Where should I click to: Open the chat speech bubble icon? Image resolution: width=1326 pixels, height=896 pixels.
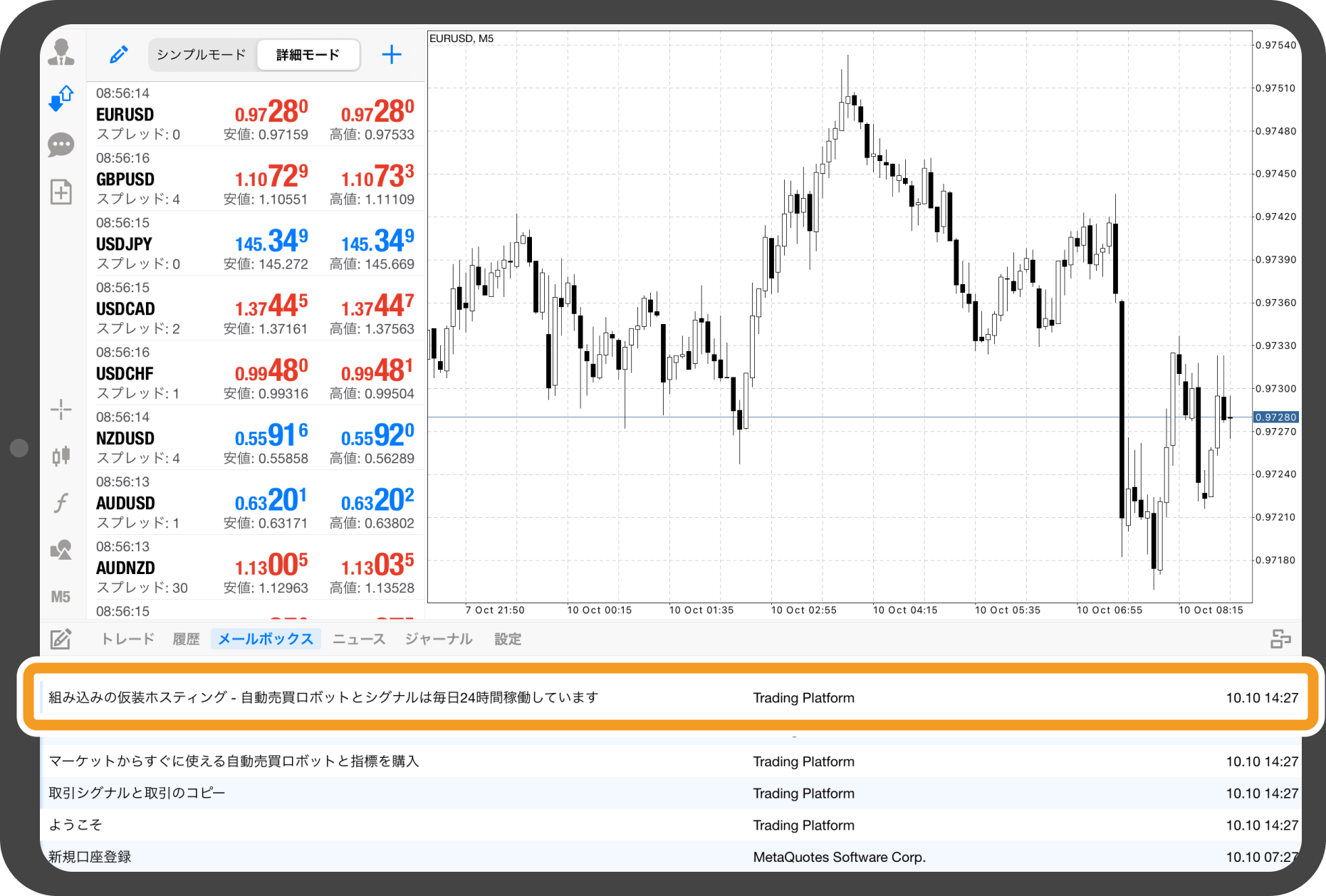point(61,145)
